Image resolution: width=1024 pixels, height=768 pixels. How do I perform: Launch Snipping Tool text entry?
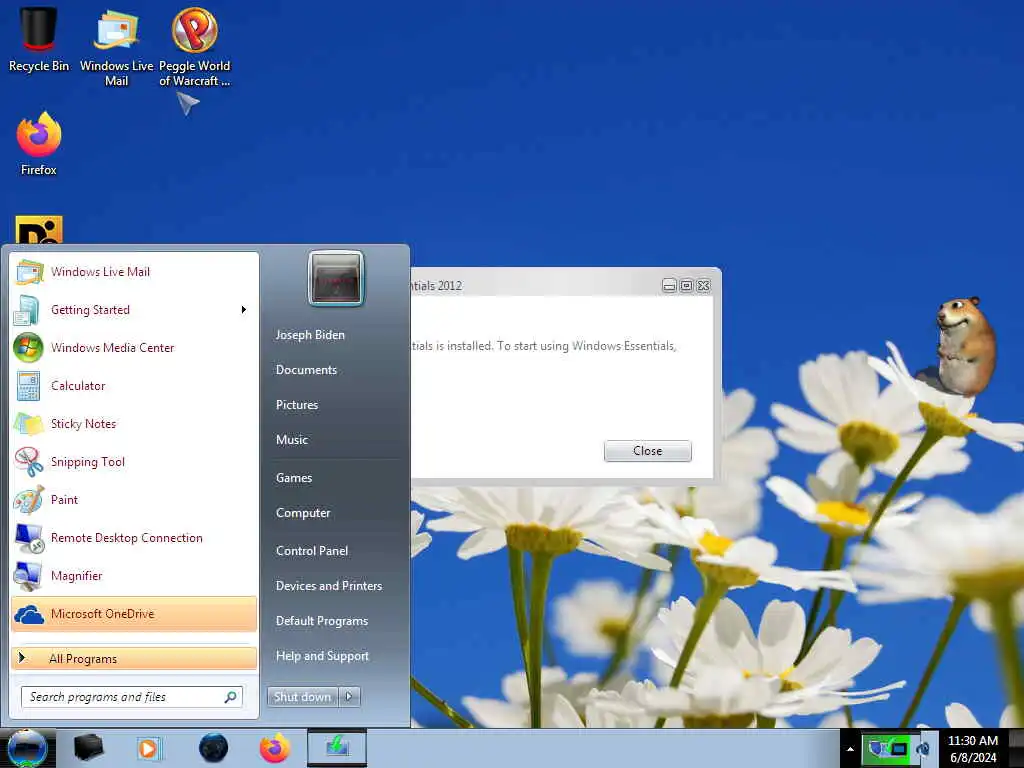click(x=88, y=462)
